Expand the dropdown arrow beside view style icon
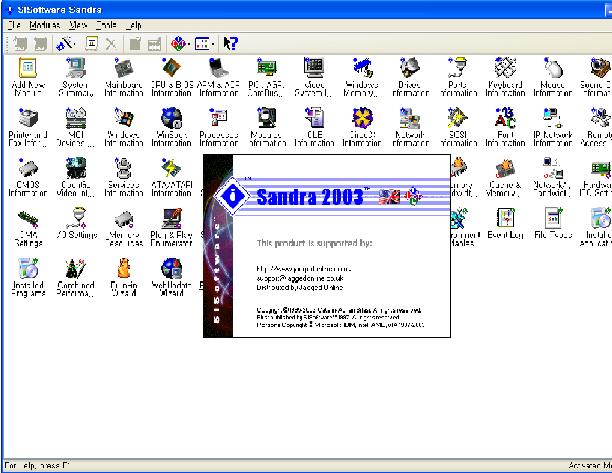Viewport: 612px width, 473px height. [x=213, y=44]
